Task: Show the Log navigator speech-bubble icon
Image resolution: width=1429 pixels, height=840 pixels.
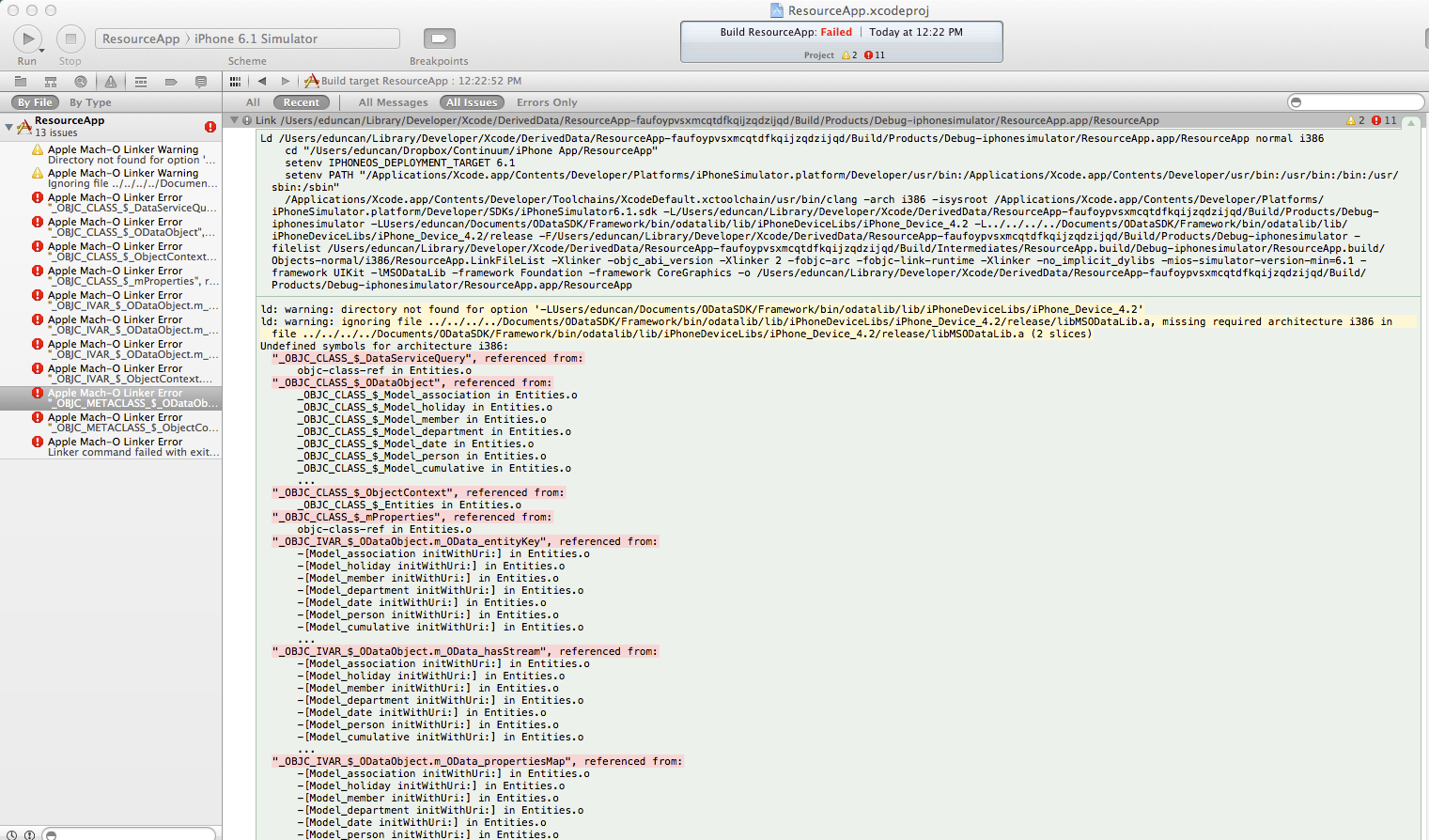Action: click(201, 82)
